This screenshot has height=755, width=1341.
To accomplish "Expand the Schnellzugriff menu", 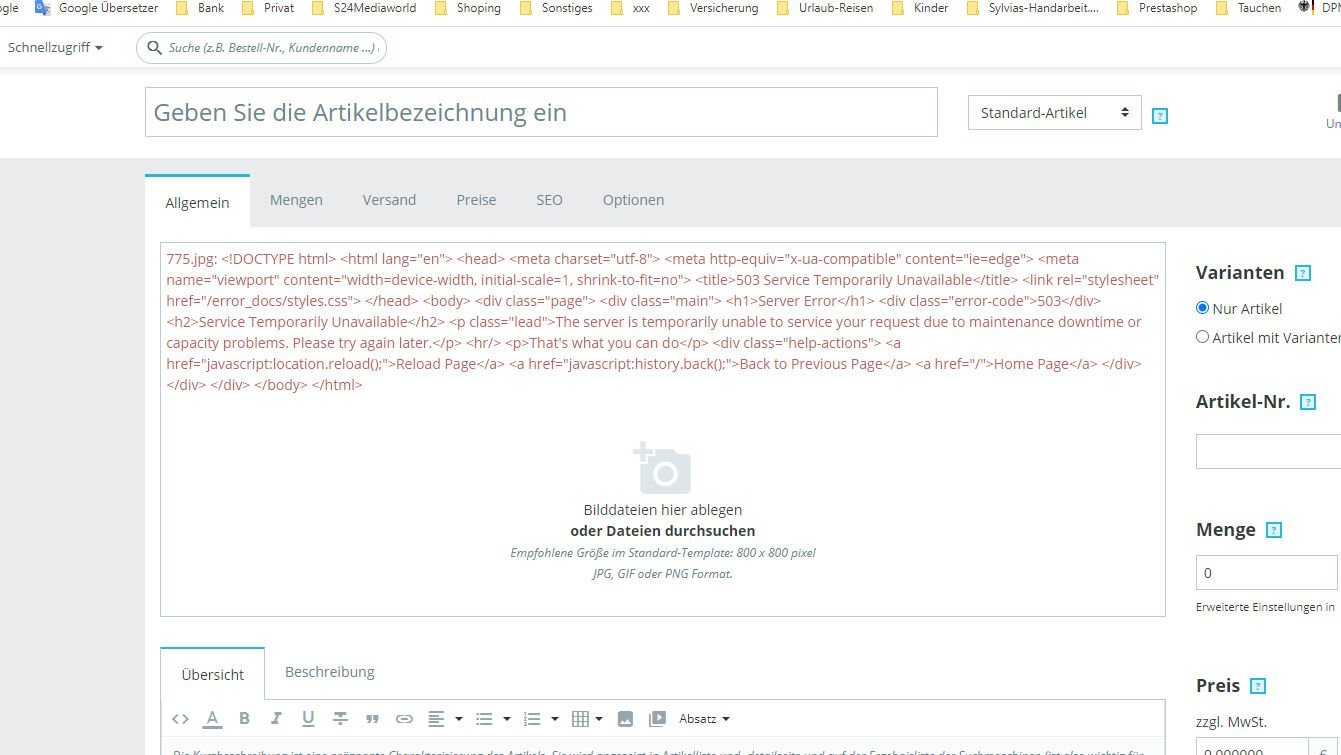I will (55, 47).
